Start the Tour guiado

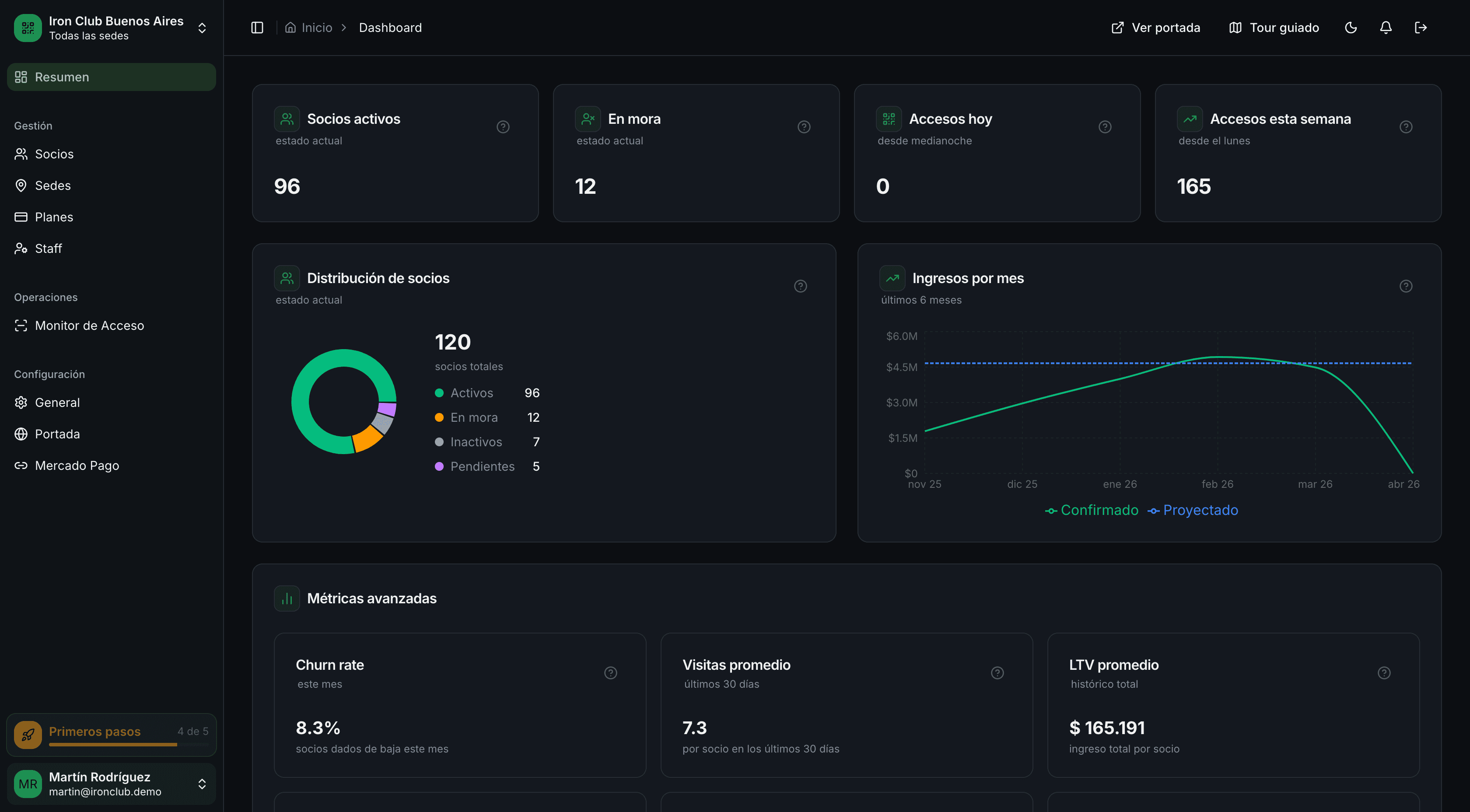[1274, 28]
